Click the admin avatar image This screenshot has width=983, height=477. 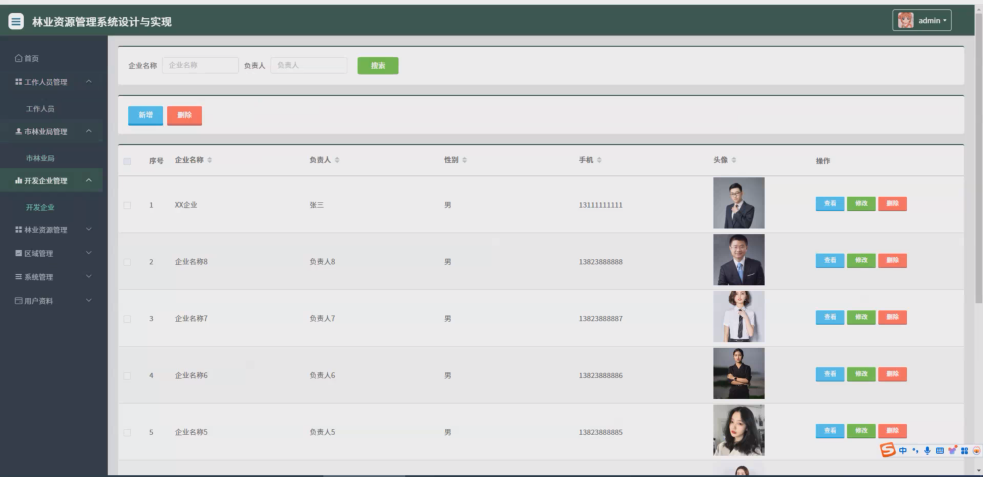tap(905, 20)
